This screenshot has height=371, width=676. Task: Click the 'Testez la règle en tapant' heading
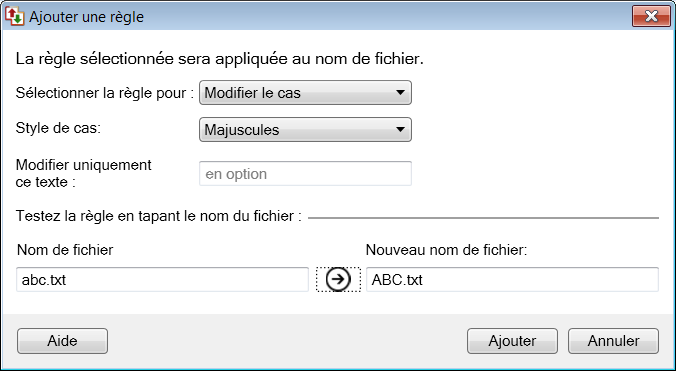point(159,216)
